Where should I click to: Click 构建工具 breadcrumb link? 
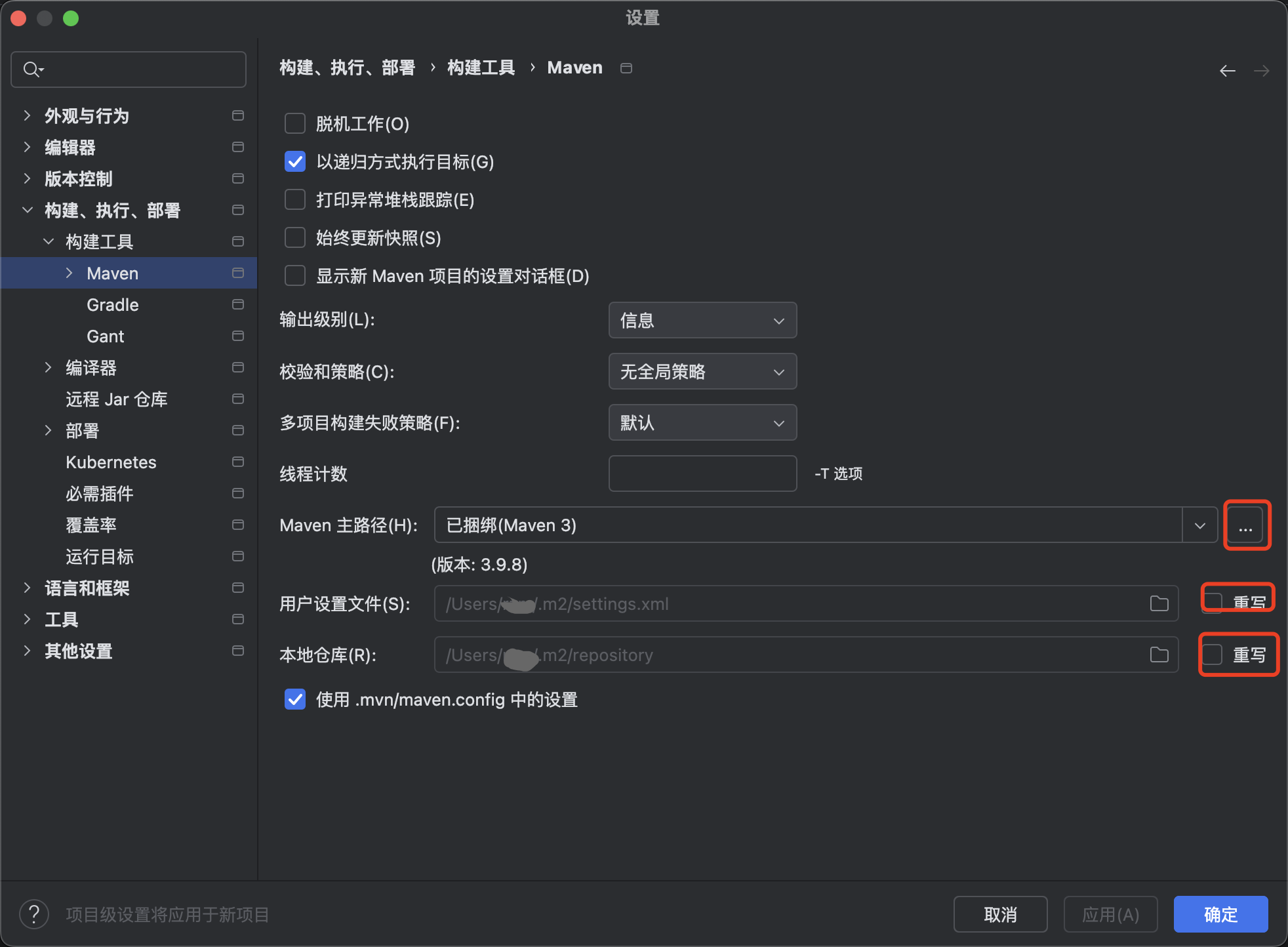[x=481, y=68]
